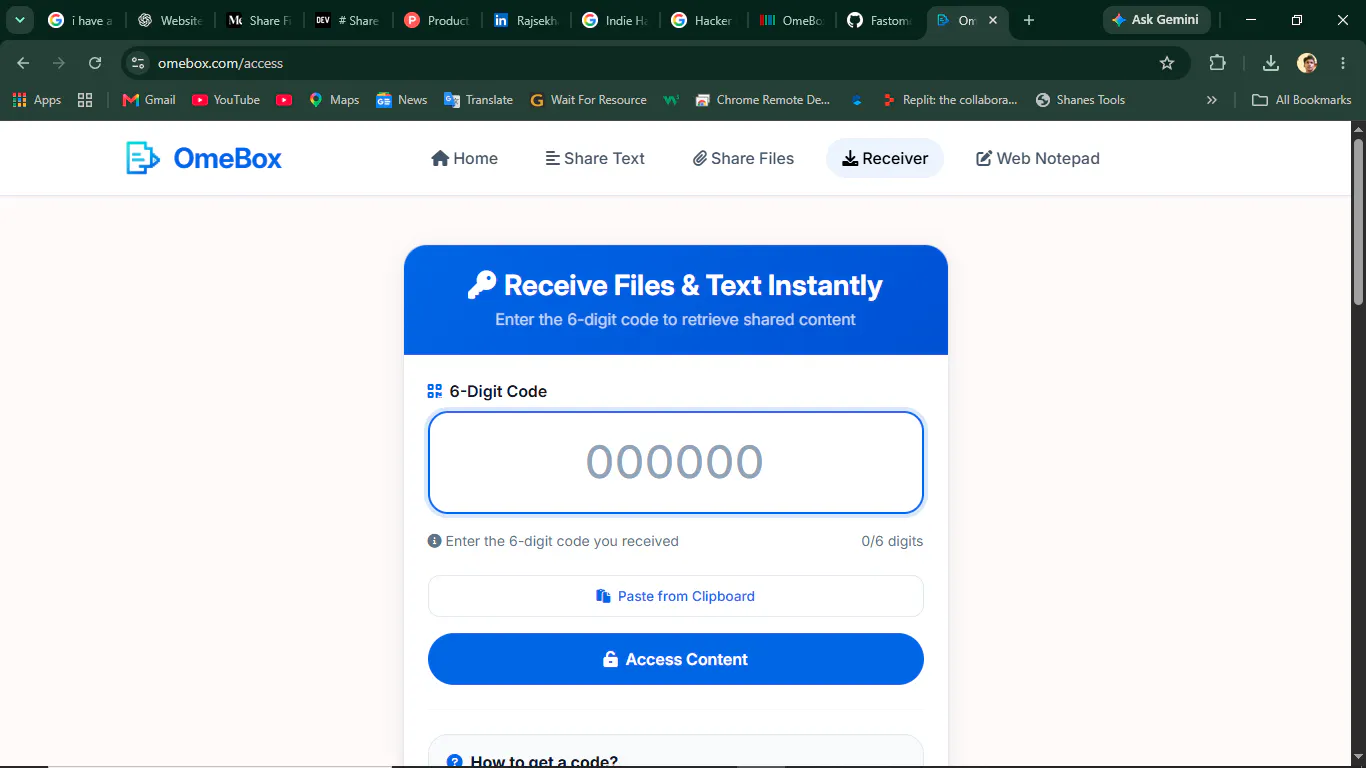Open the YouTube bookmark
This screenshot has width=1366, height=768.
[x=226, y=100]
